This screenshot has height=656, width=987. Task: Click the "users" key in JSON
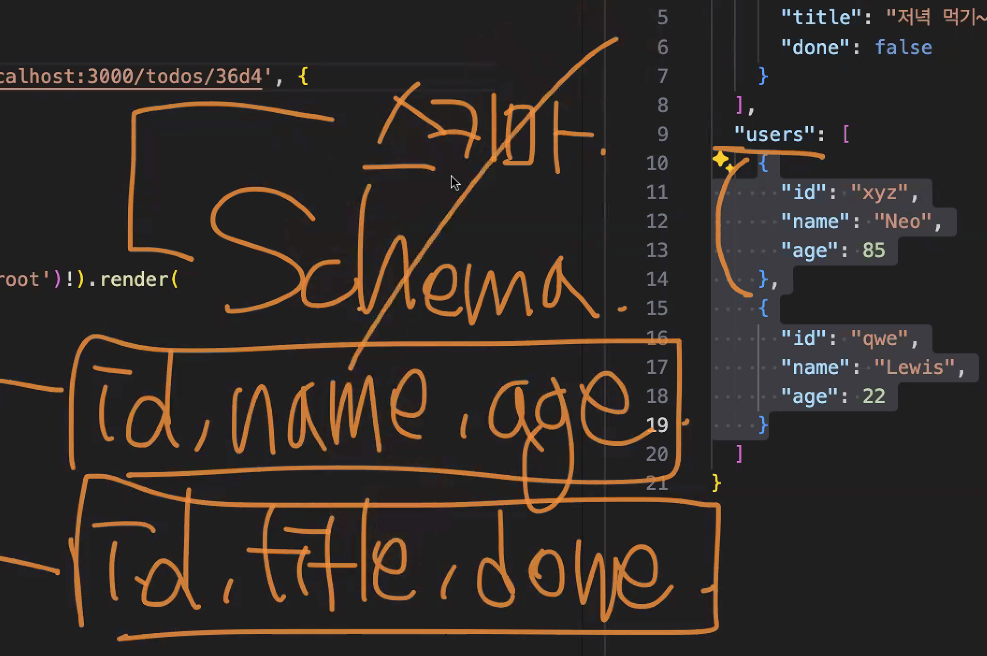(774, 134)
